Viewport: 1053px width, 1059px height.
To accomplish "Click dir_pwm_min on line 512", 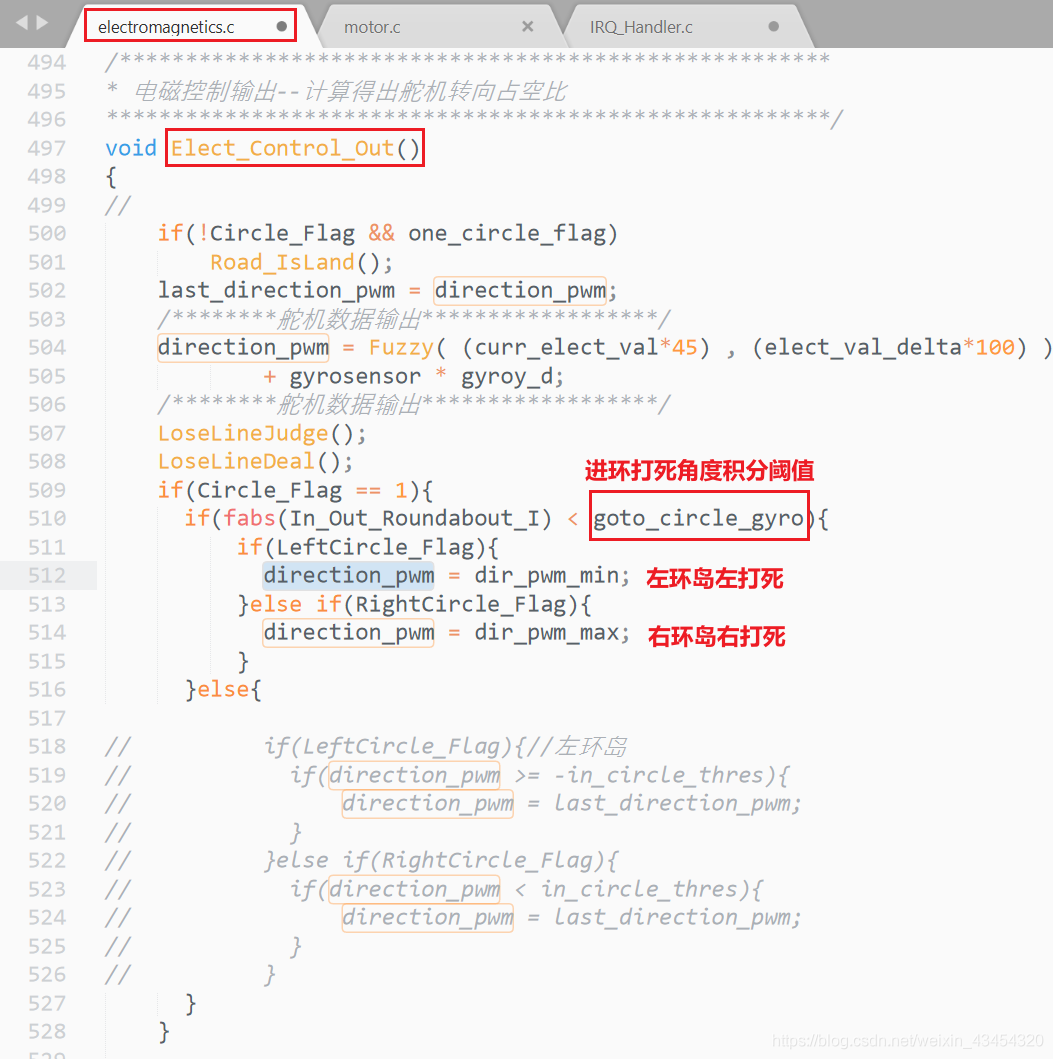I will (x=546, y=575).
